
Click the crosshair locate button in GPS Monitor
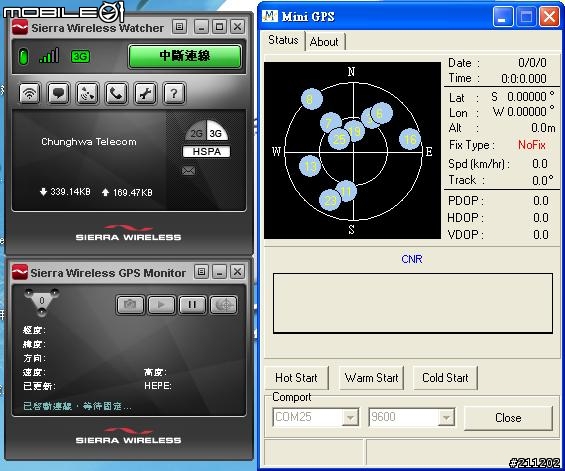223,305
